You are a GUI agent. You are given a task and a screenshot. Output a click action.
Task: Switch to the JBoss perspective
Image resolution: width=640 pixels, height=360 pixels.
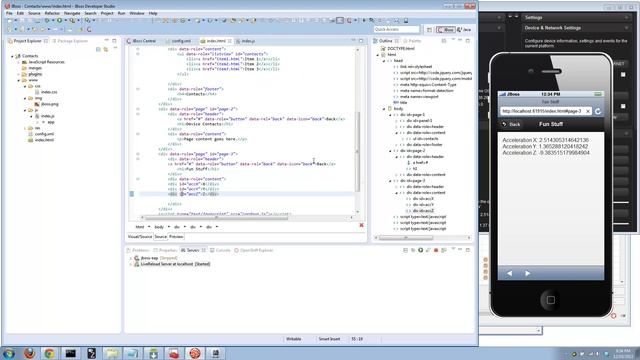445,29
